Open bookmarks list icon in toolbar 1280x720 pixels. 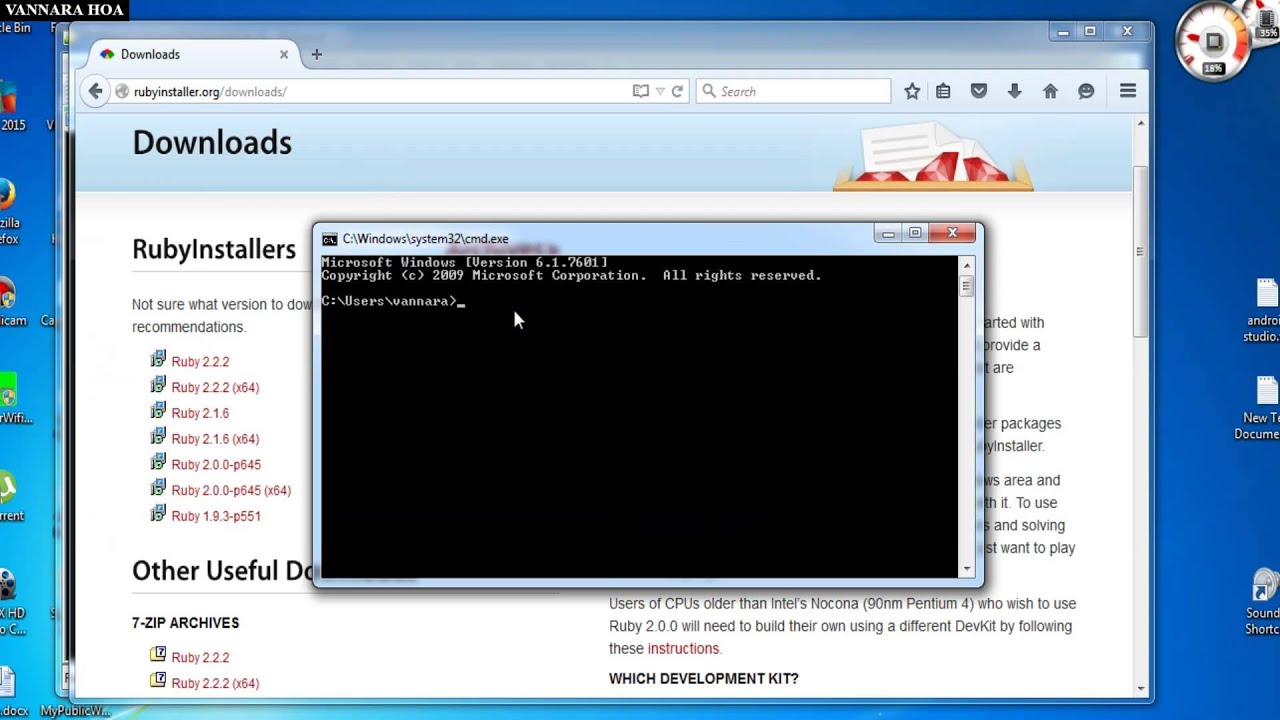[943, 91]
